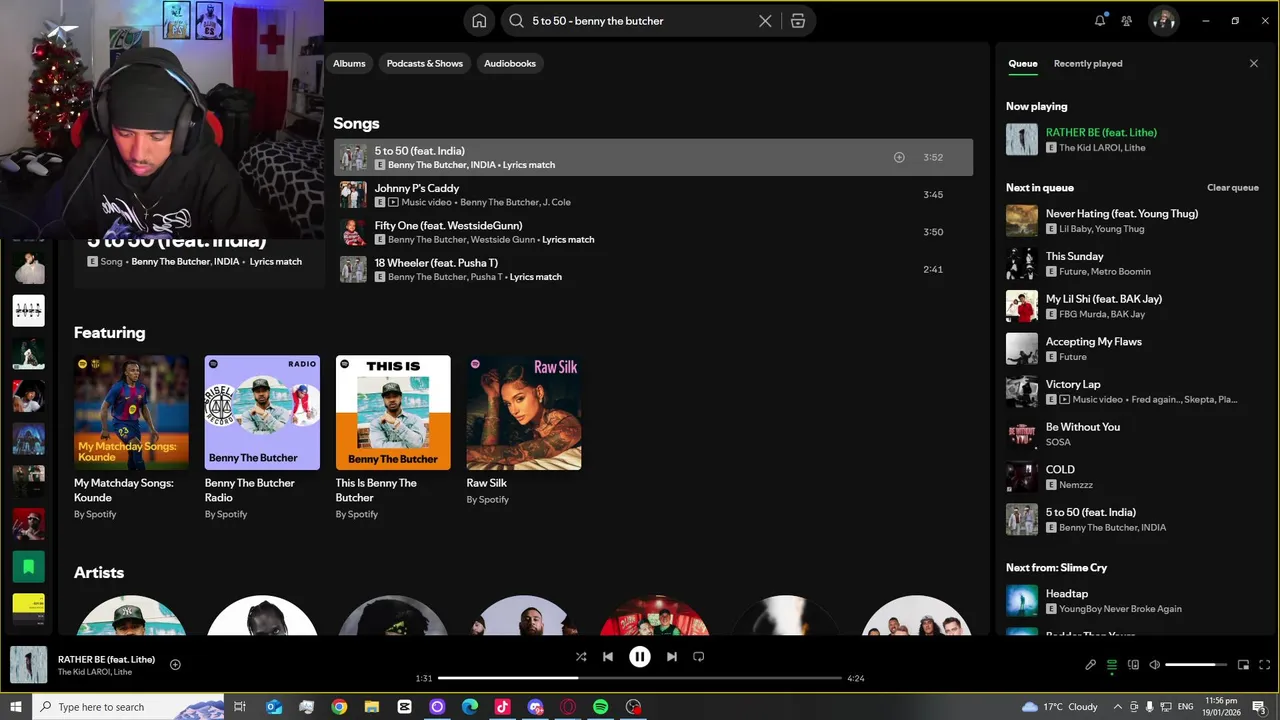
Task: Open Benny The Butcher Radio card
Action: tap(262, 437)
